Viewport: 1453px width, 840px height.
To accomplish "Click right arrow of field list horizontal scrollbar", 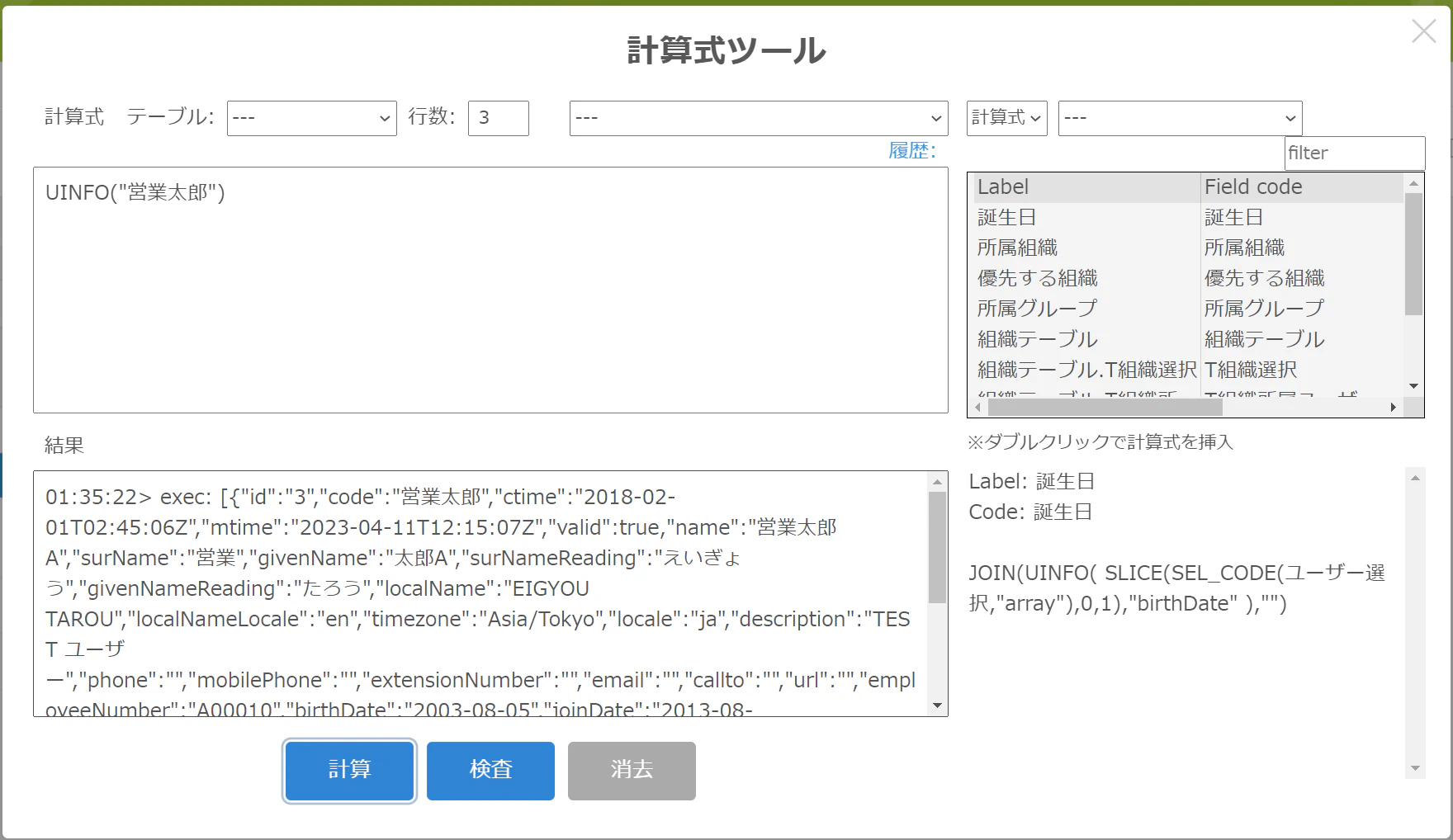I will point(1394,408).
